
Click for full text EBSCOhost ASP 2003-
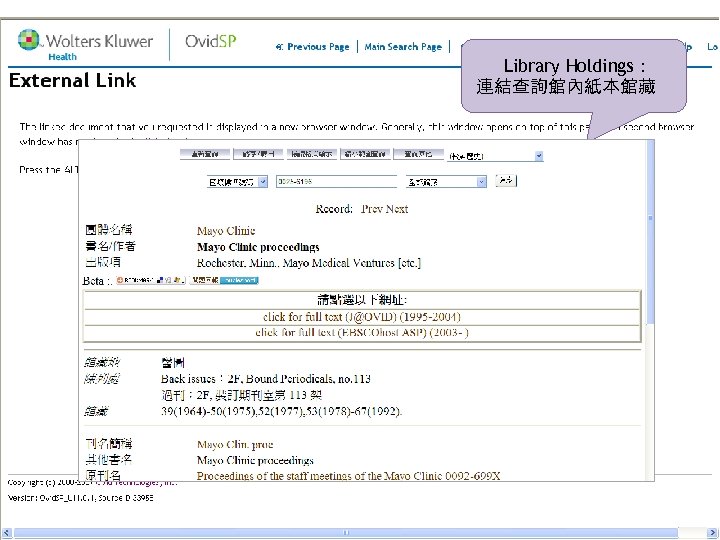click(362, 332)
